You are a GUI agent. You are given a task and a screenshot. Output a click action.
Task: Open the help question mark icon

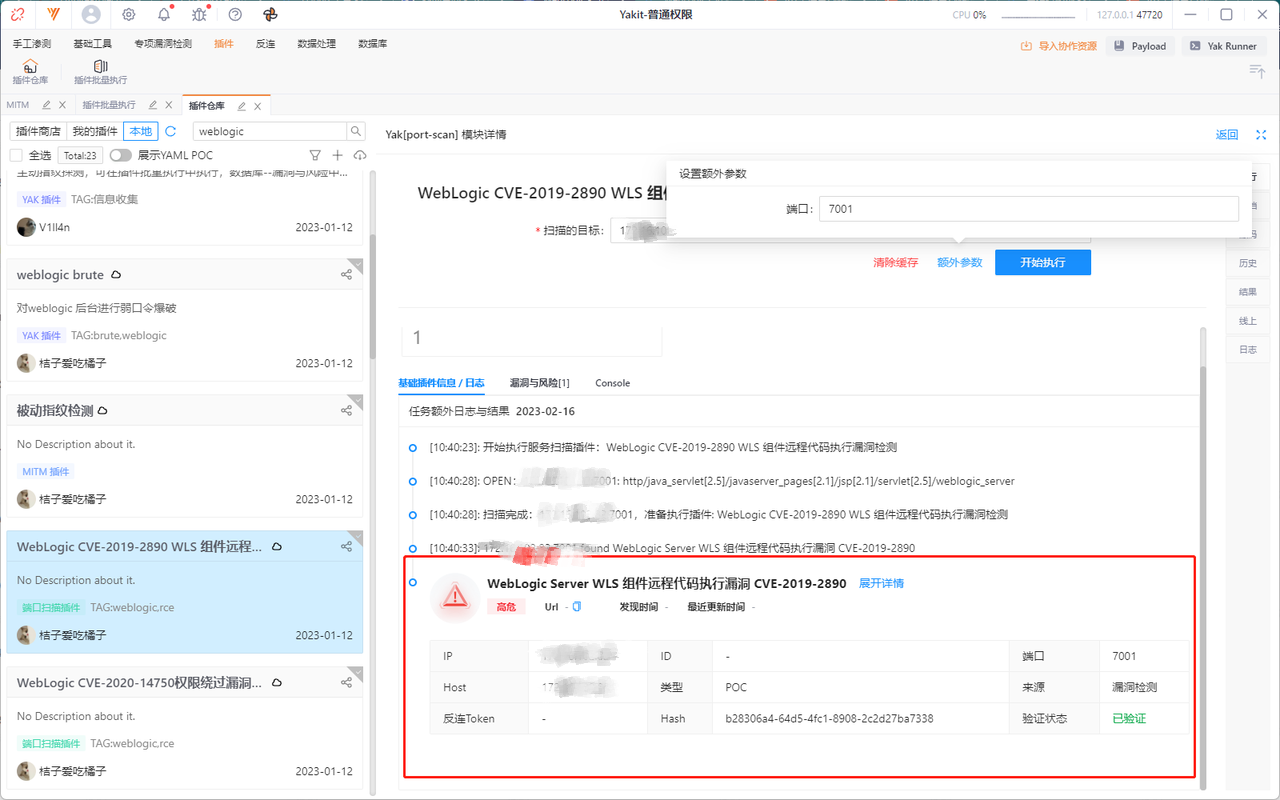pyautogui.click(x=235, y=15)
